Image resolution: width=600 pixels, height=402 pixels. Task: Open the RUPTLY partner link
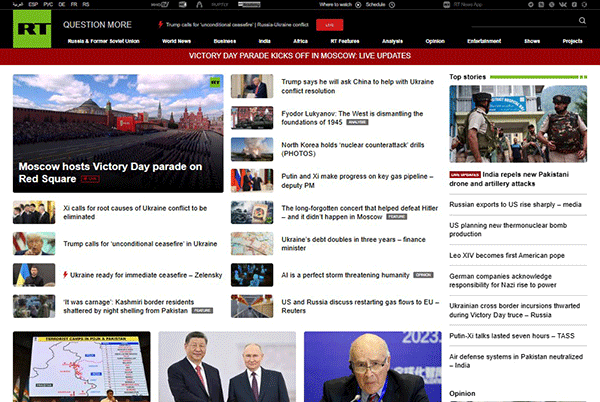click(220, 5)
